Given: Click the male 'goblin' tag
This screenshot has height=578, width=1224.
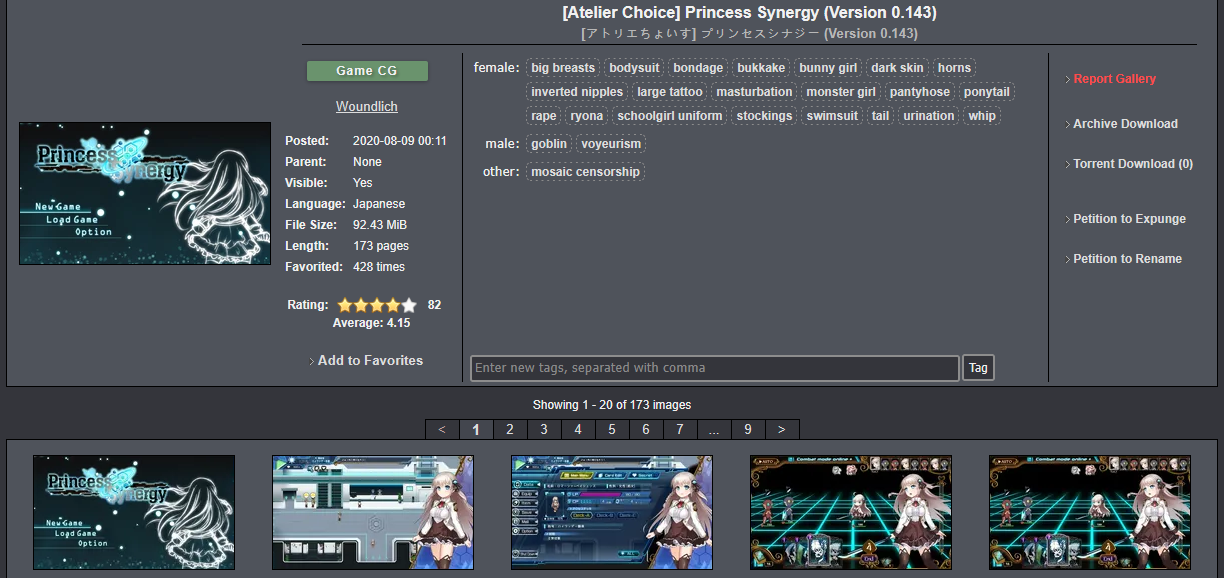Looking at the screenshot, I should pyautogui.click(x=549, y=144).
